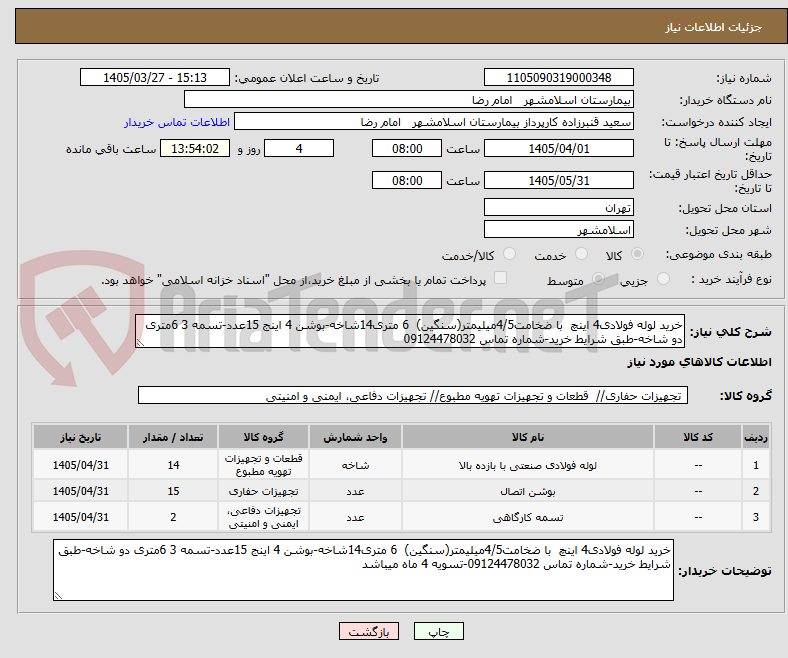Click the بازگشت (back) button

click(369, 631)
